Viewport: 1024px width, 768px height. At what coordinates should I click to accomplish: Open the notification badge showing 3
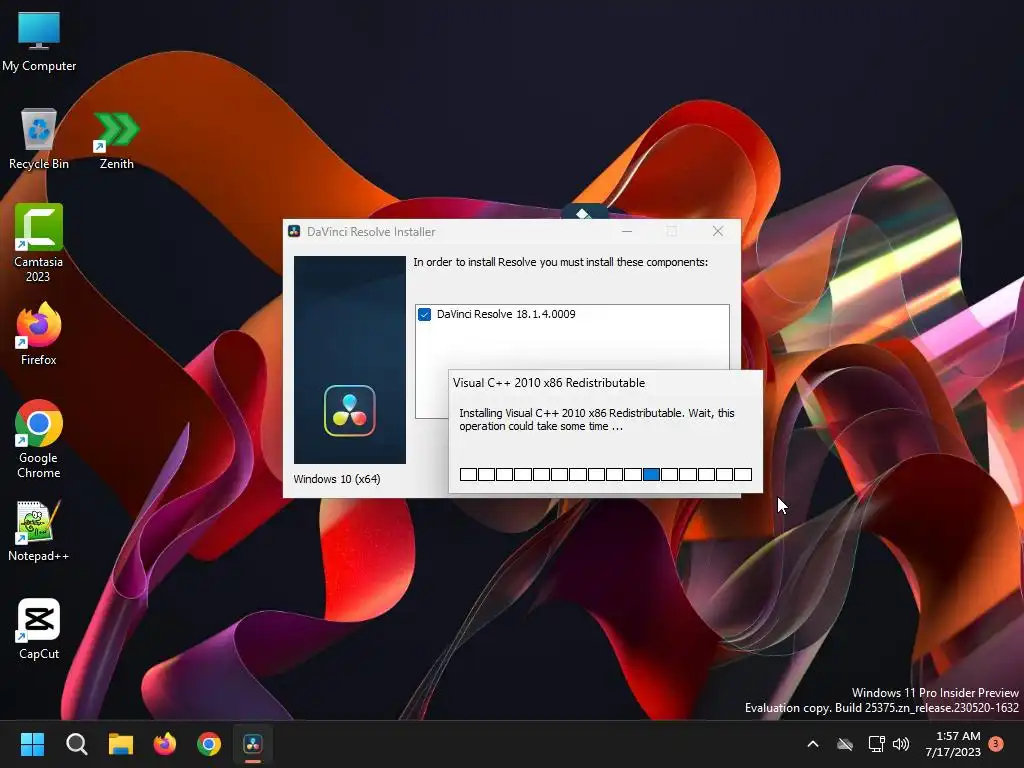click(x=996, y=744)
